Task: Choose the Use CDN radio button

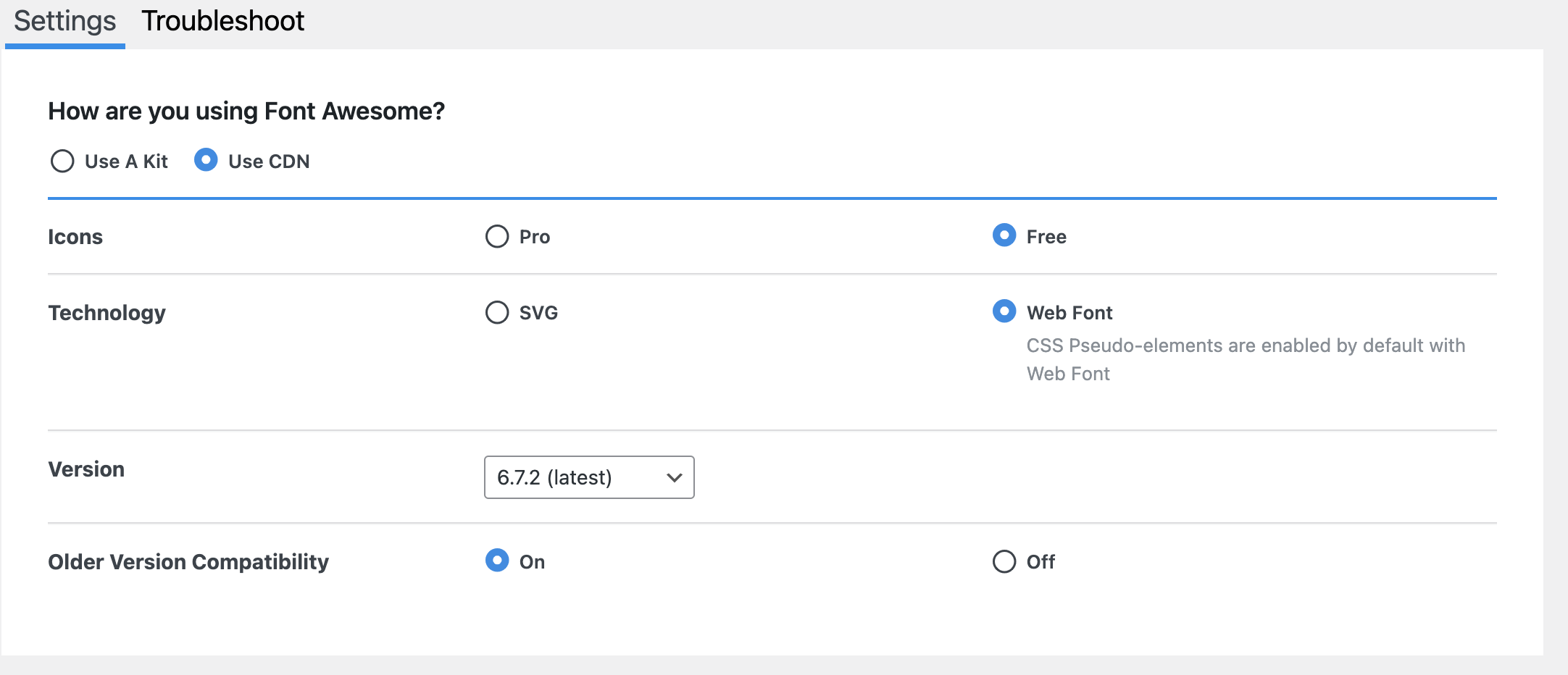Action: coord(206,160)
